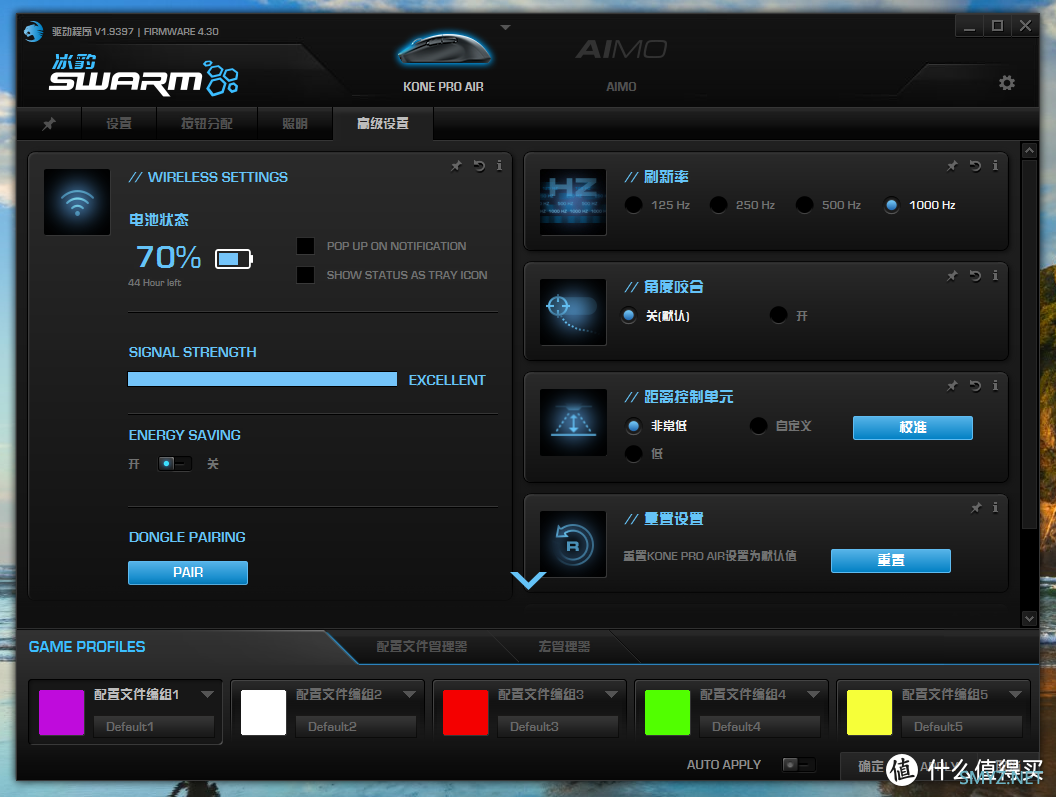Select 500 Hz polling rate
The image size is (1056, 797).
804,205
